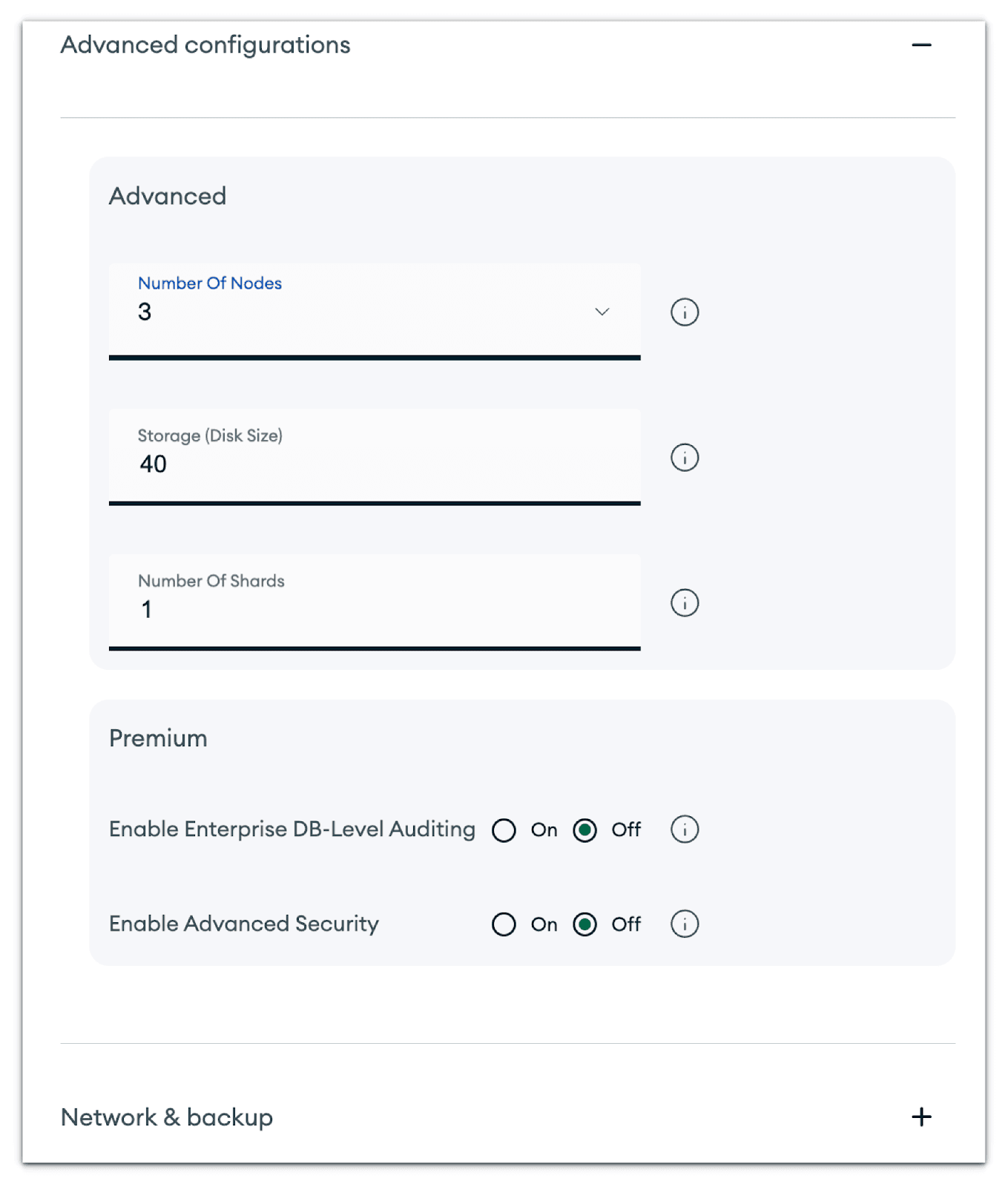Click the Network & backup section header

[x=167, y=1116]
